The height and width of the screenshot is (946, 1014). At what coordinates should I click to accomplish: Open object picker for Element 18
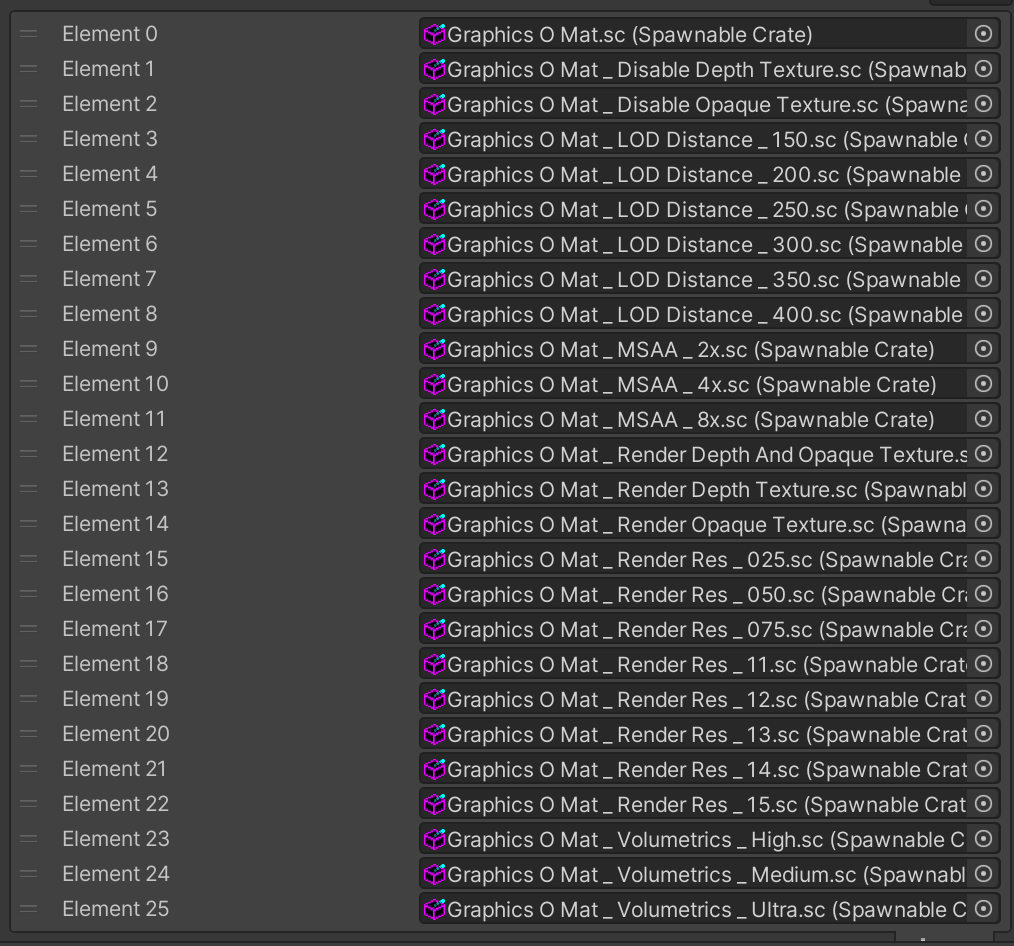(x=983, y=663)
